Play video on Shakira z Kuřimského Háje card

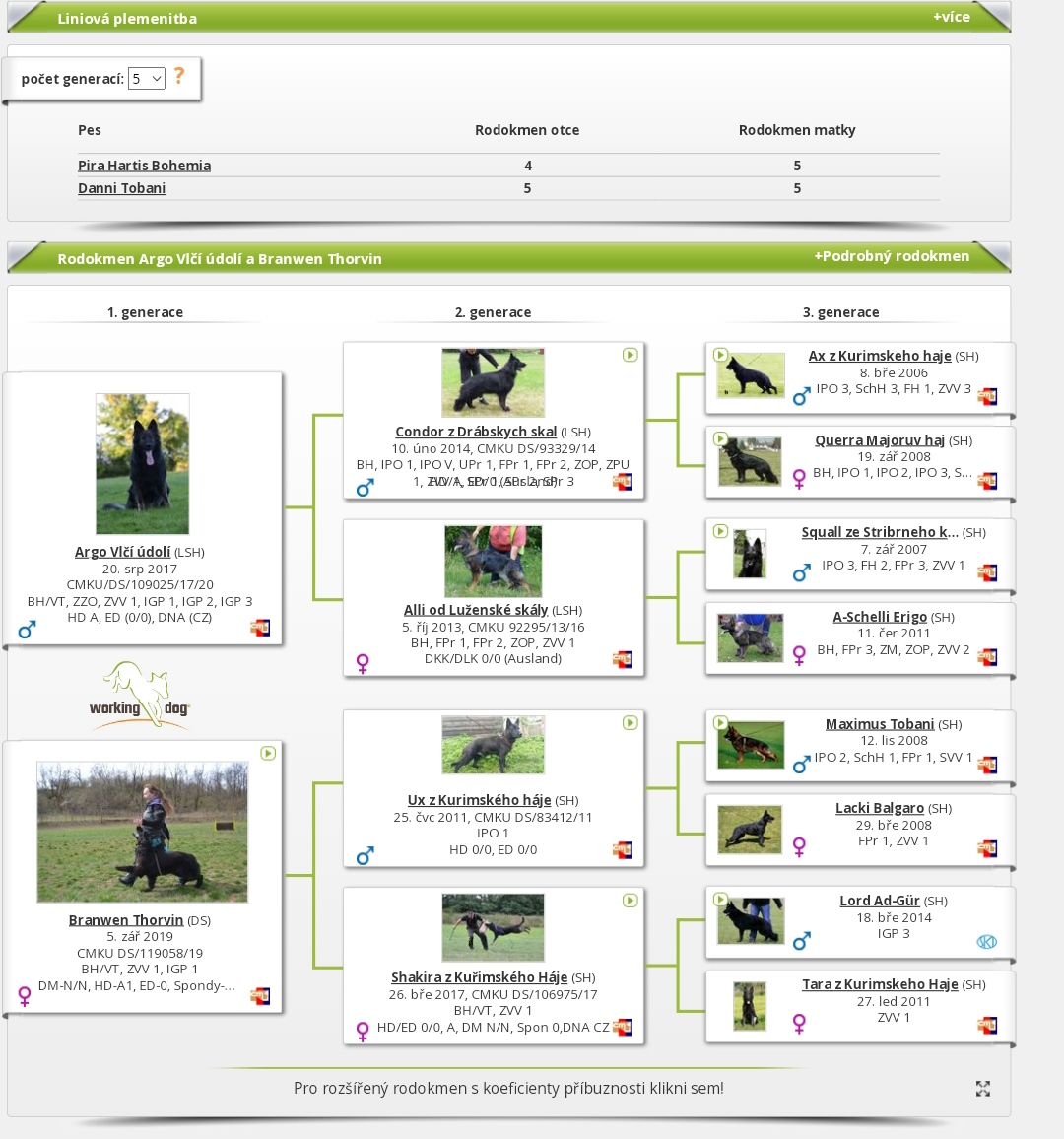click(x=630, y=901)
